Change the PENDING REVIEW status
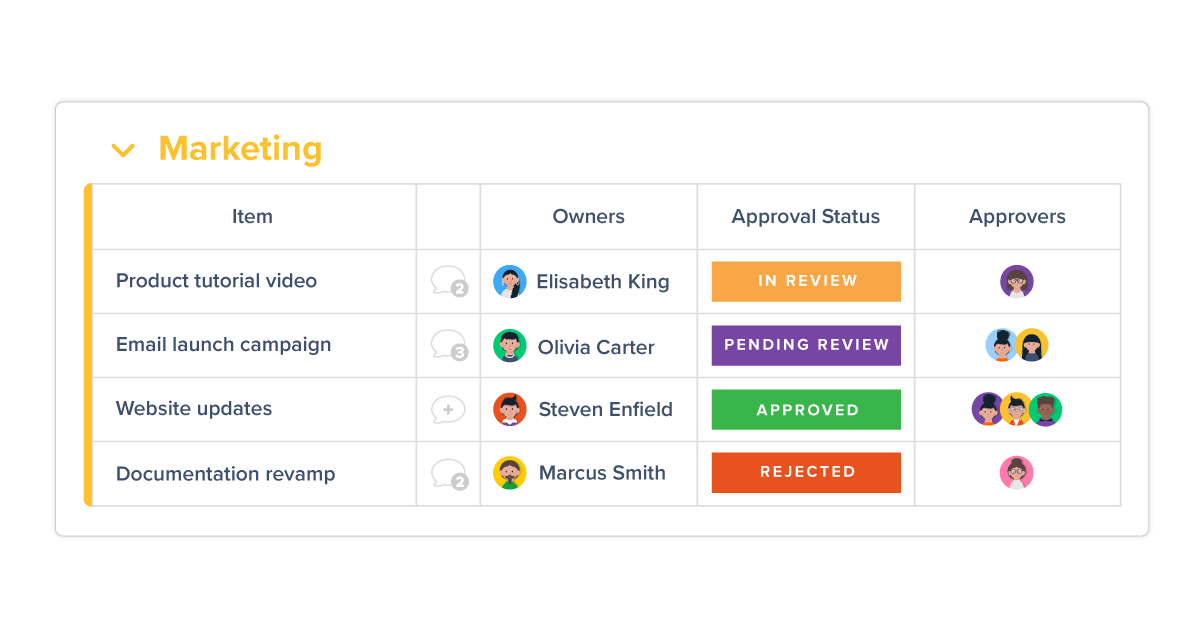 coord(806,345)
